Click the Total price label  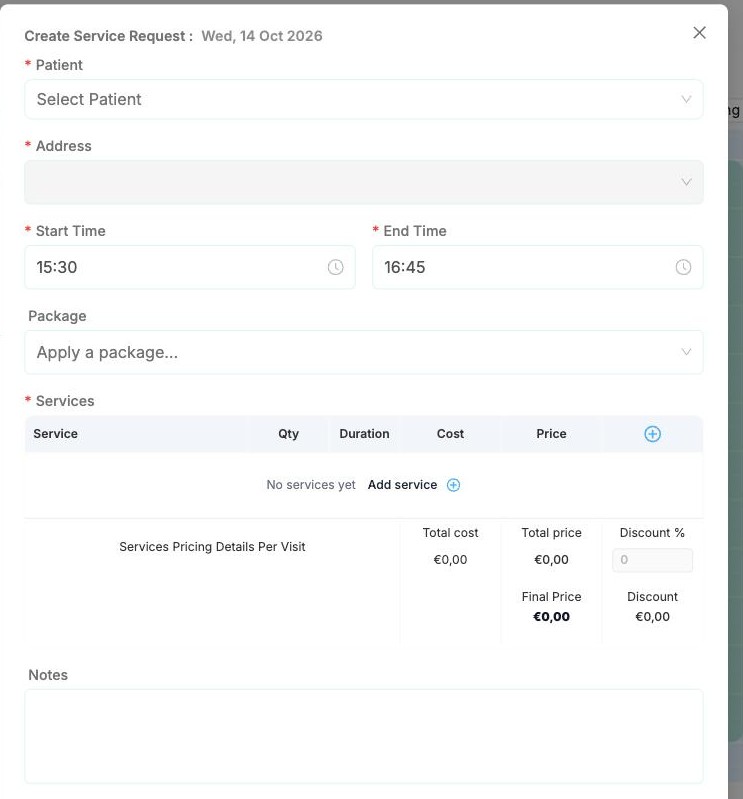pos(551,533)
